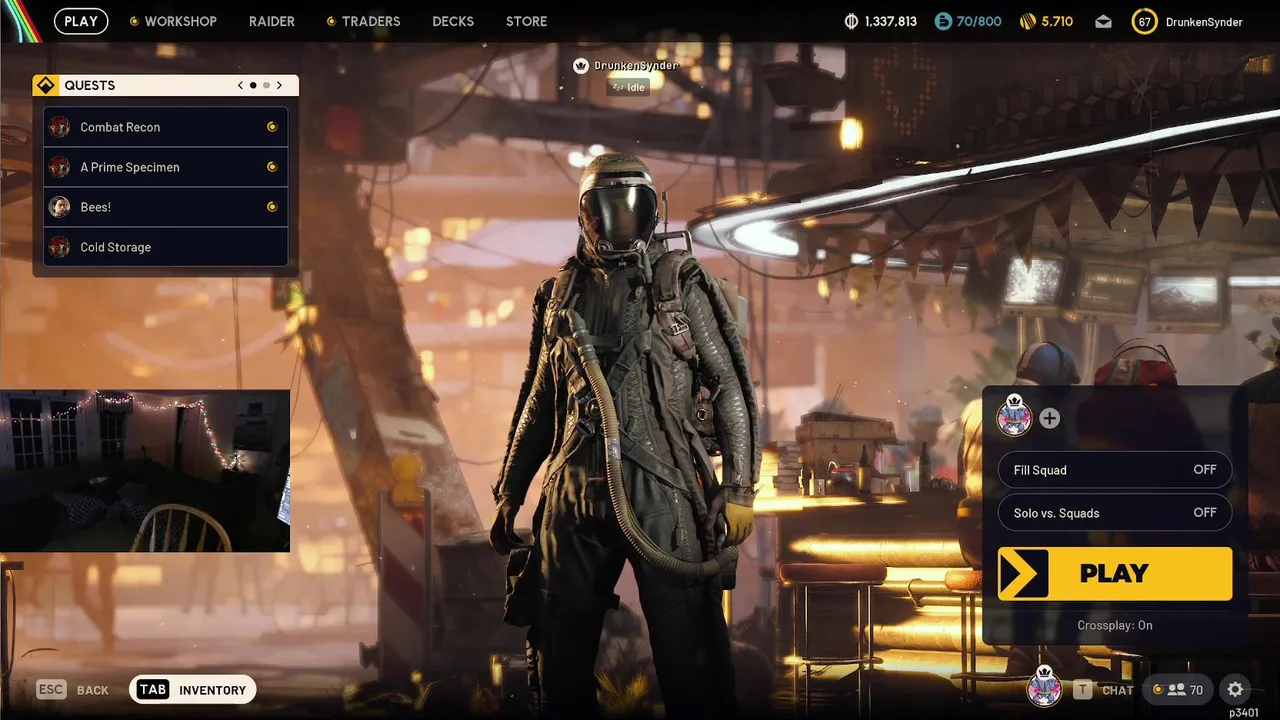
Task: Click the level 67 badge
Action: (x=1145, y=21)
